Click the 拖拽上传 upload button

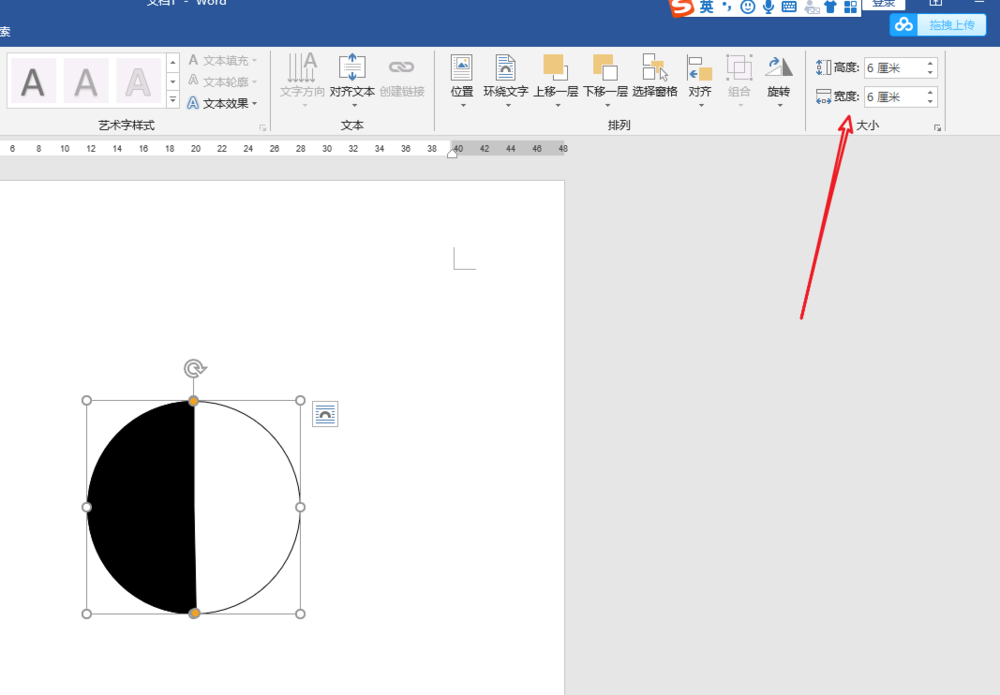coord(938,25)
